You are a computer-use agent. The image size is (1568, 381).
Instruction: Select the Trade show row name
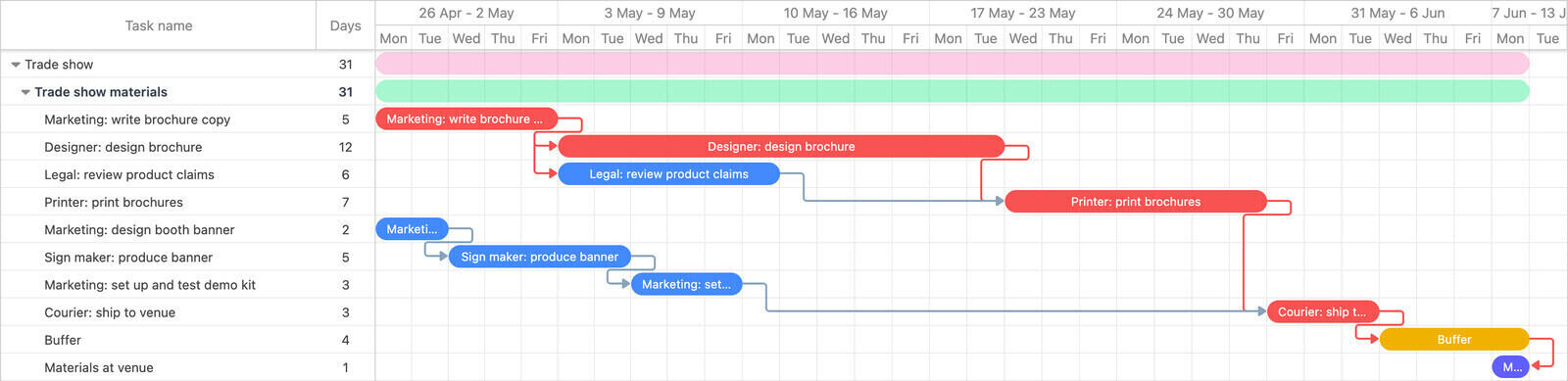[59, 65]
